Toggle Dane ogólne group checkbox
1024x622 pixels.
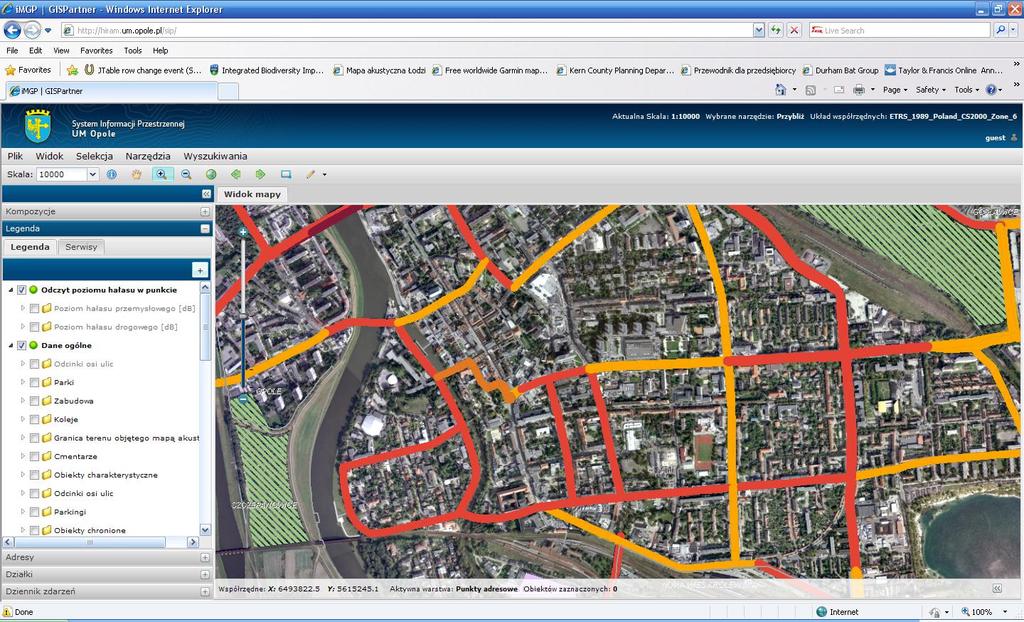22,346
